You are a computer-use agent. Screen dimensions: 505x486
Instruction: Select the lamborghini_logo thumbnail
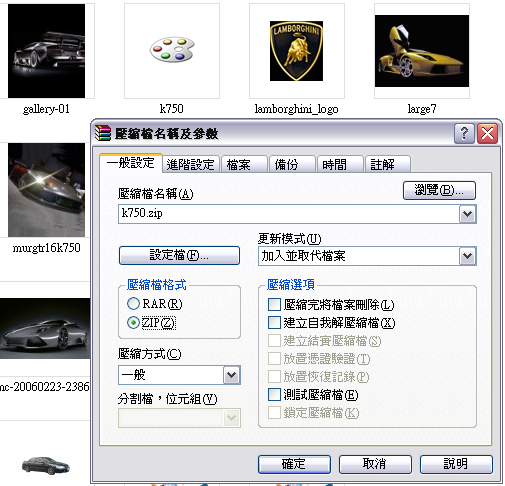point(296,51)
